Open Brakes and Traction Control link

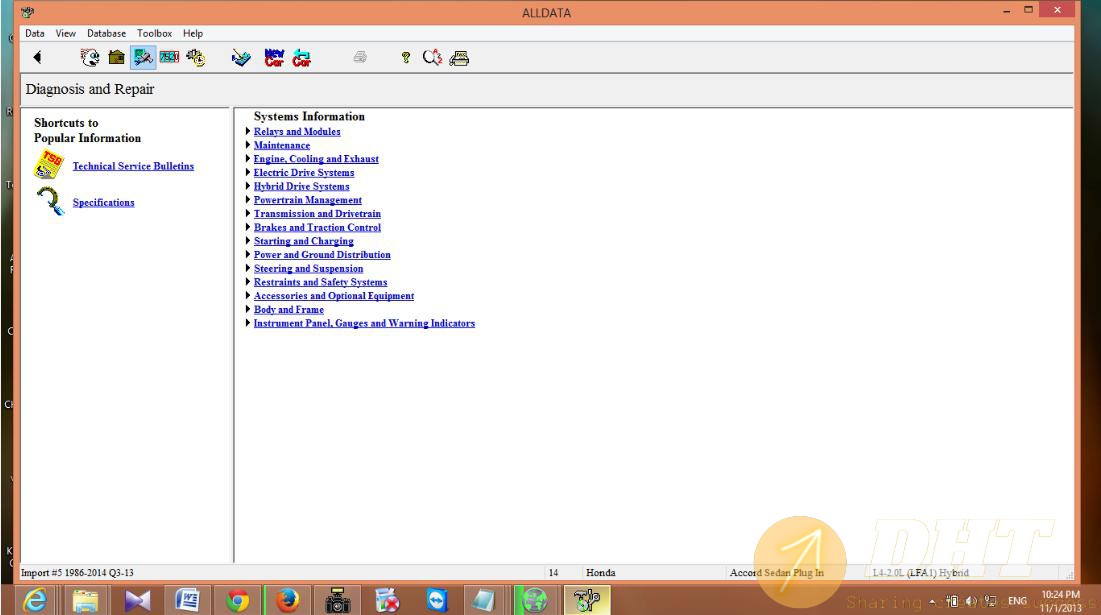[x=317, y=227]
